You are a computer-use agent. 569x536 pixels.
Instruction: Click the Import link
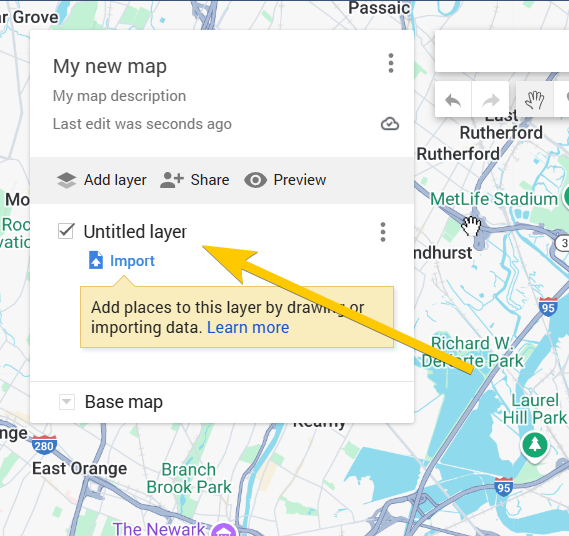132,261
